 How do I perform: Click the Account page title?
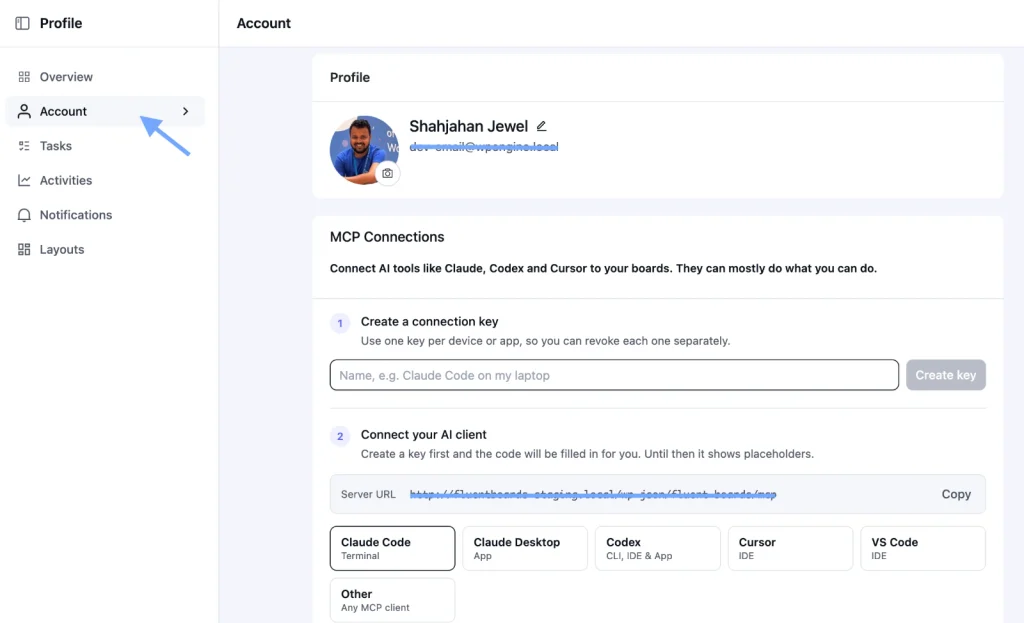click(263, 24)
